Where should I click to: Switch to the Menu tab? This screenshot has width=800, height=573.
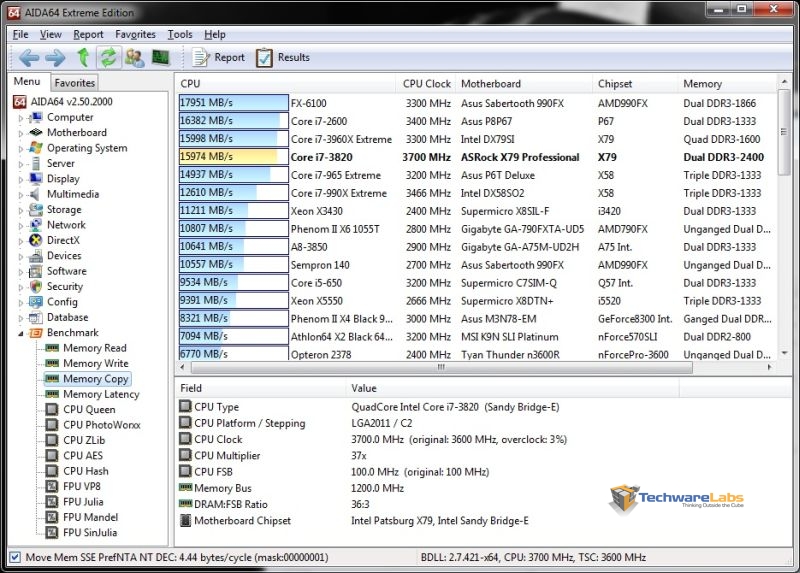coord(27,82)
